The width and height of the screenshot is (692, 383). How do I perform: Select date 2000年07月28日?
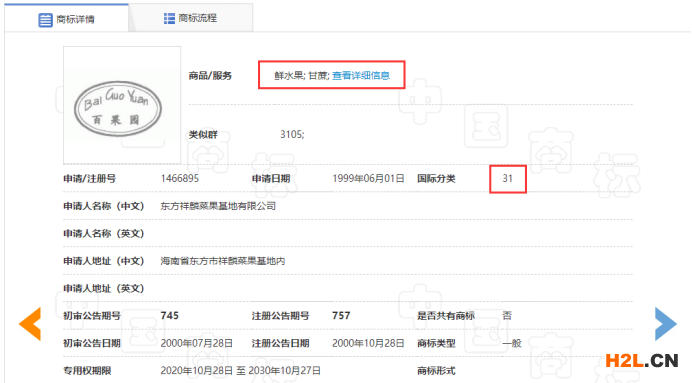coord(196,343)
